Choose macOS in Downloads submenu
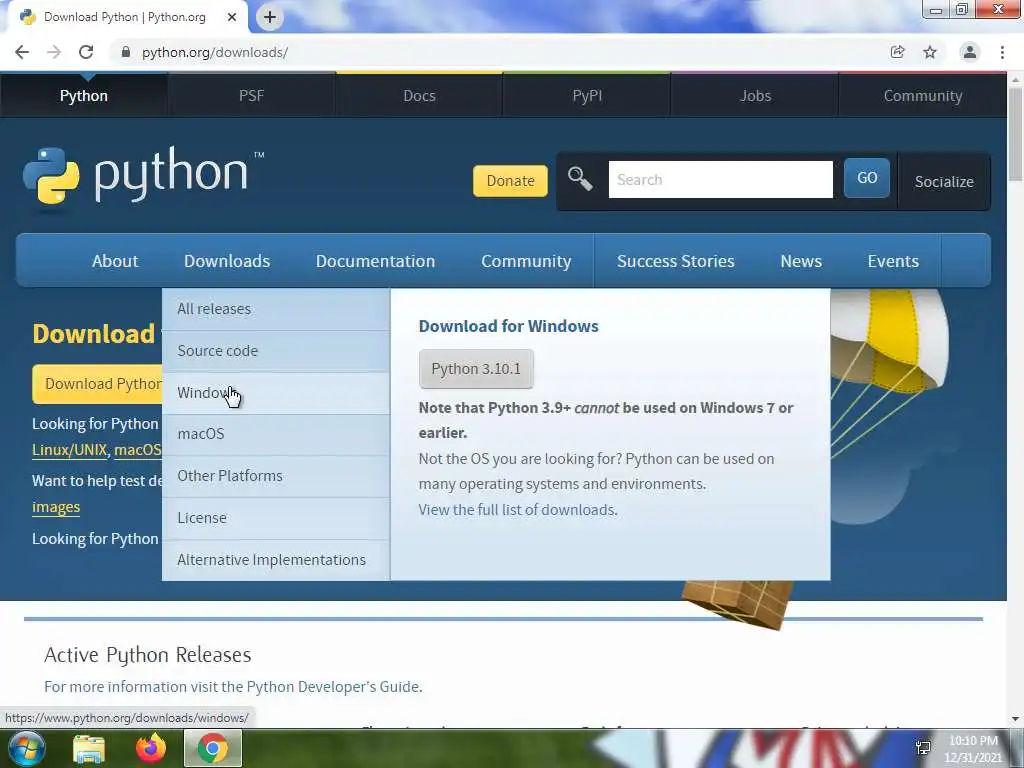The height and width of the screenshot is (768, 1024). tap(276, 434)
